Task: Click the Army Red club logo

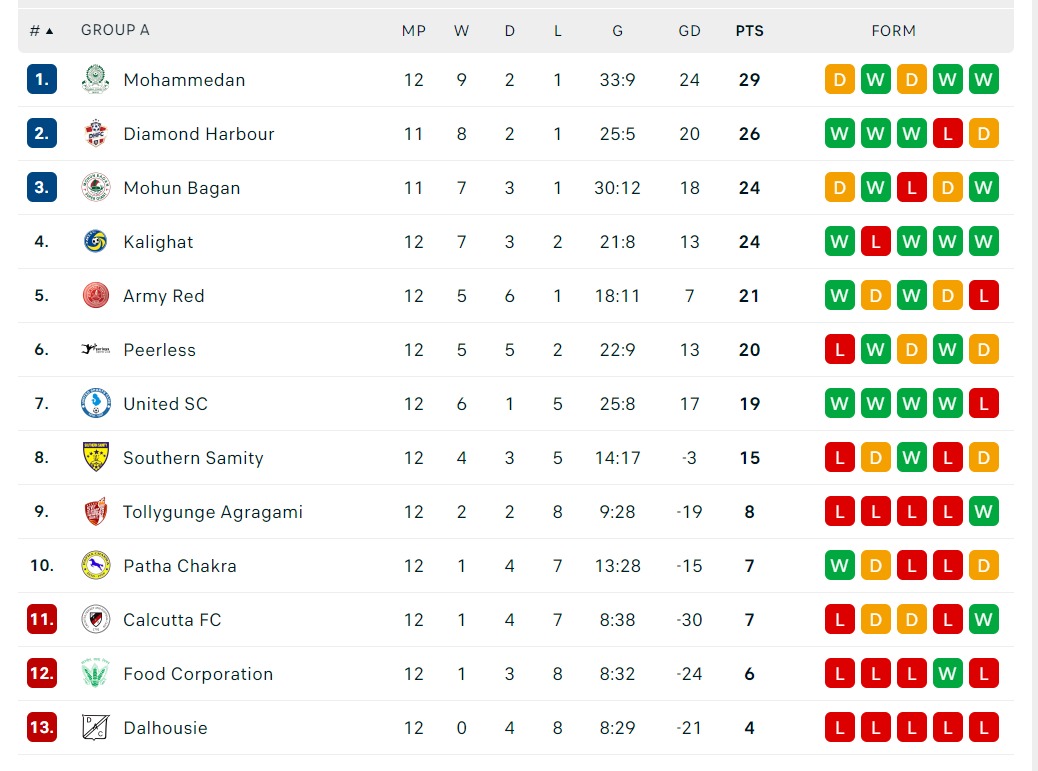Action: pos(96,296)
